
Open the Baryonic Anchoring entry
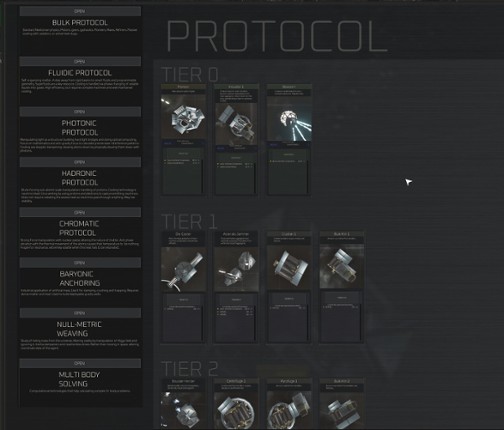(x=80, y=263)
